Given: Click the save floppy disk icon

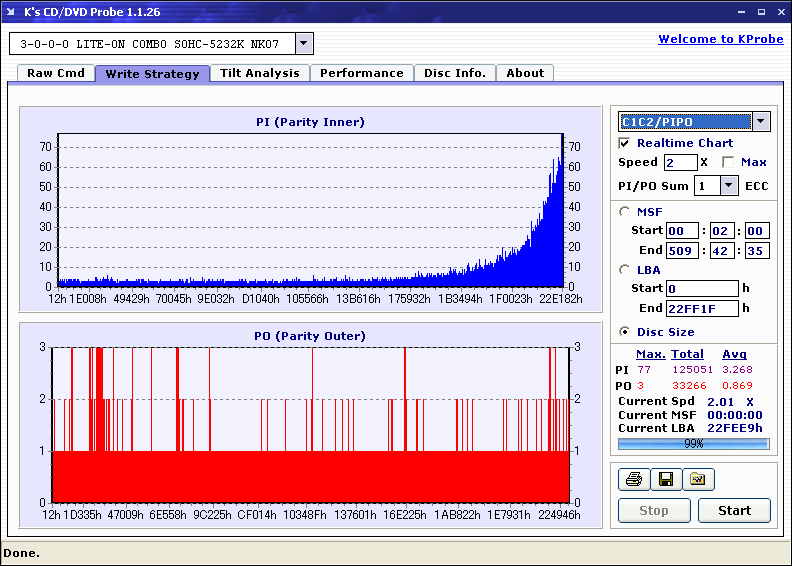Looking at the screenshot, I should click(665, 480).
